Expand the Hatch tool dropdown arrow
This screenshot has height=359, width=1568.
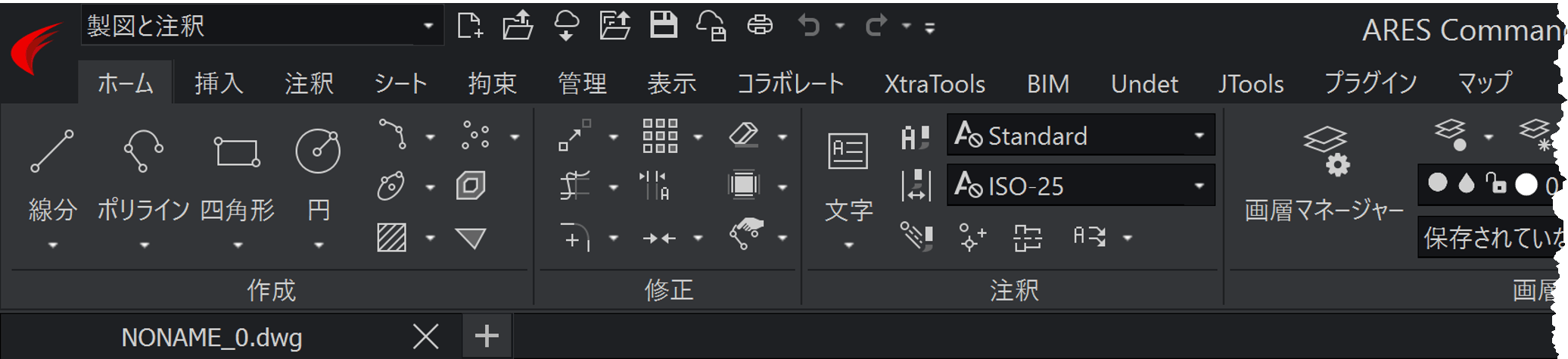[x=430, y=239]
